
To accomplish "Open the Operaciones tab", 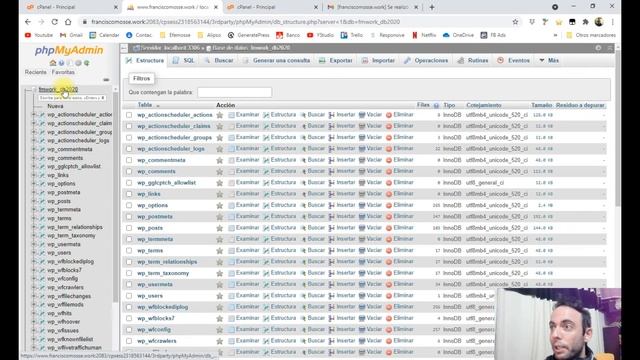I will tap(426, 60).
